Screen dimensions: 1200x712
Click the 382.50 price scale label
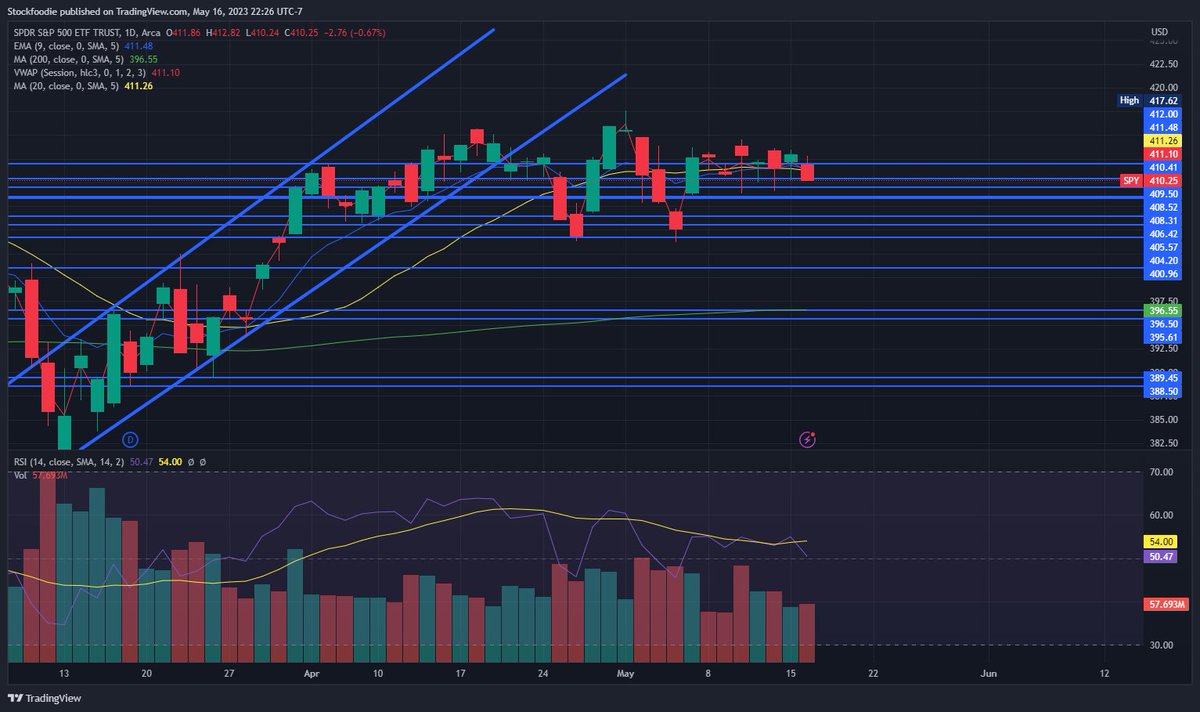tap(1164, 443)
